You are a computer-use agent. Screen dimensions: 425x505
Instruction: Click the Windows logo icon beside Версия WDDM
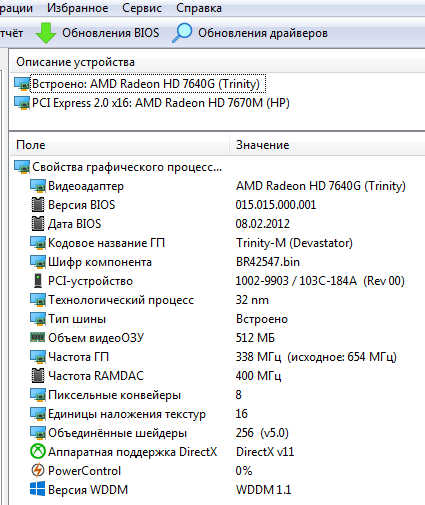[38, 489]
